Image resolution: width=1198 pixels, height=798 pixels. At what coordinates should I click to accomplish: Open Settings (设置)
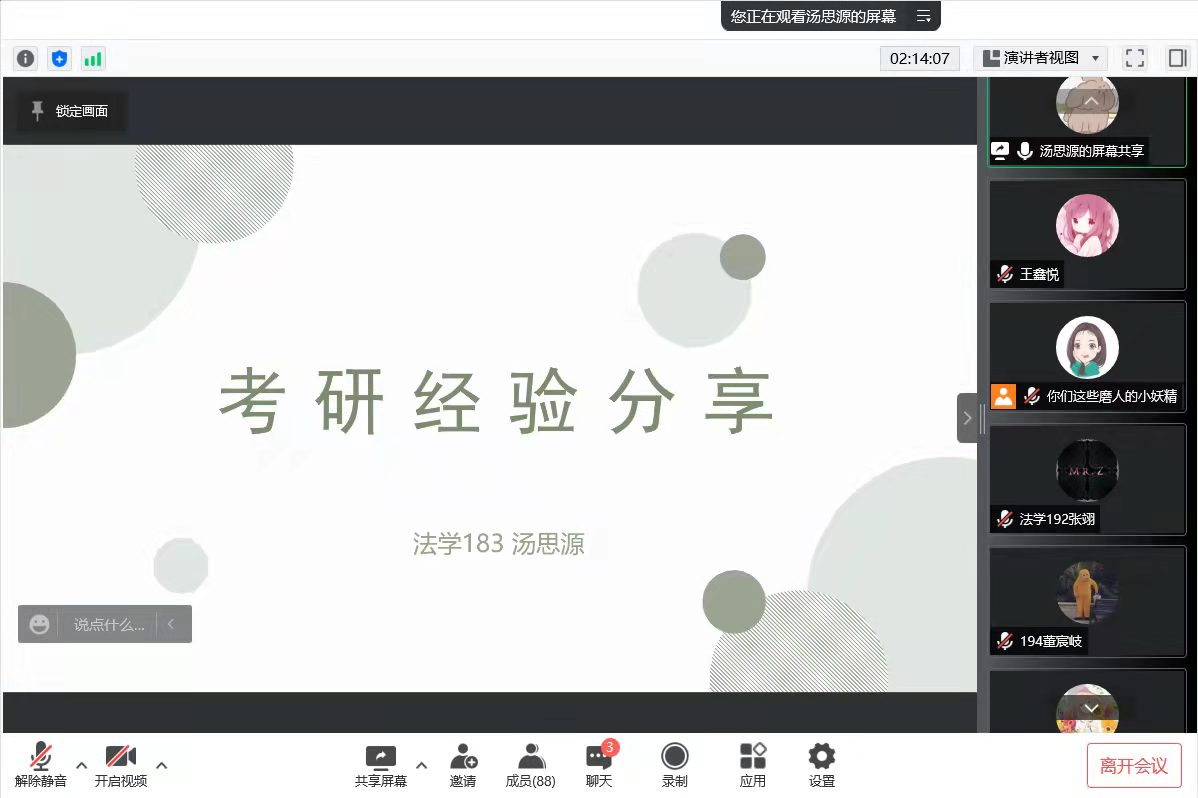click(822, 766)
